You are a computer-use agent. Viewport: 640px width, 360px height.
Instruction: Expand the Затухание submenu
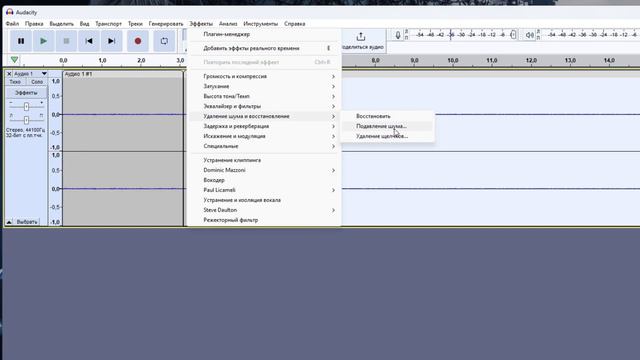pos(264,87)
